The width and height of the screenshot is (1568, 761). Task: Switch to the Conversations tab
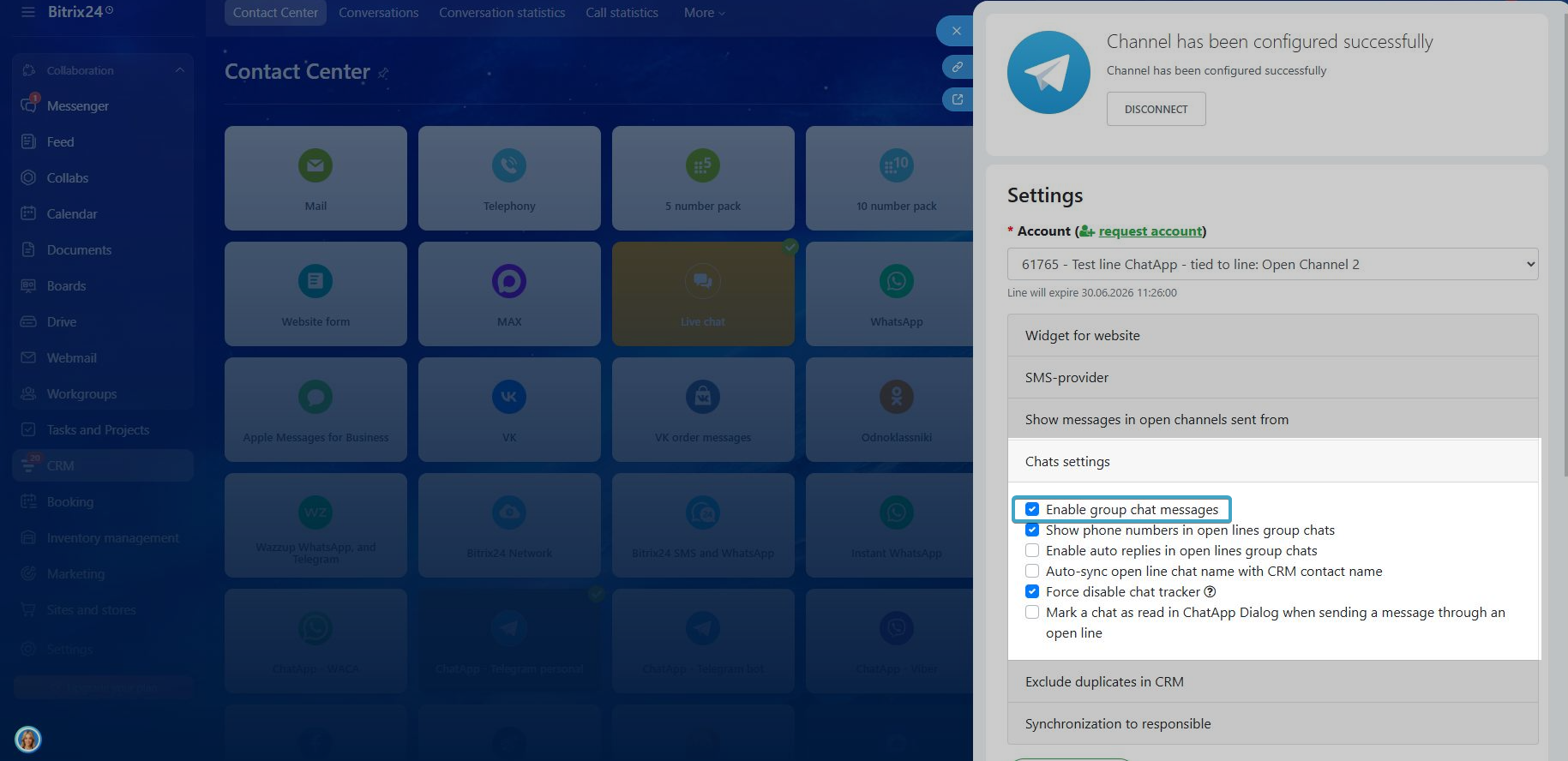point(378,13)
